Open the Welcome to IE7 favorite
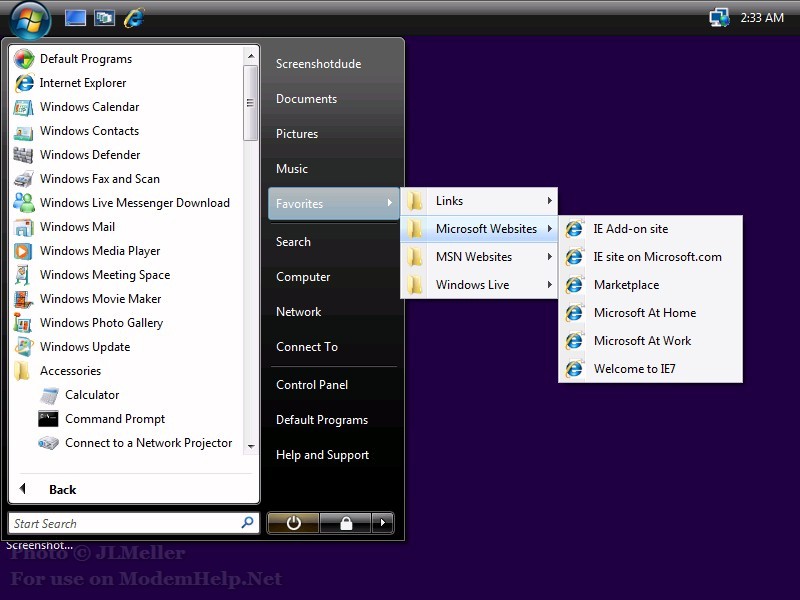This screenshot has width=800, height=600. point(634,369)
